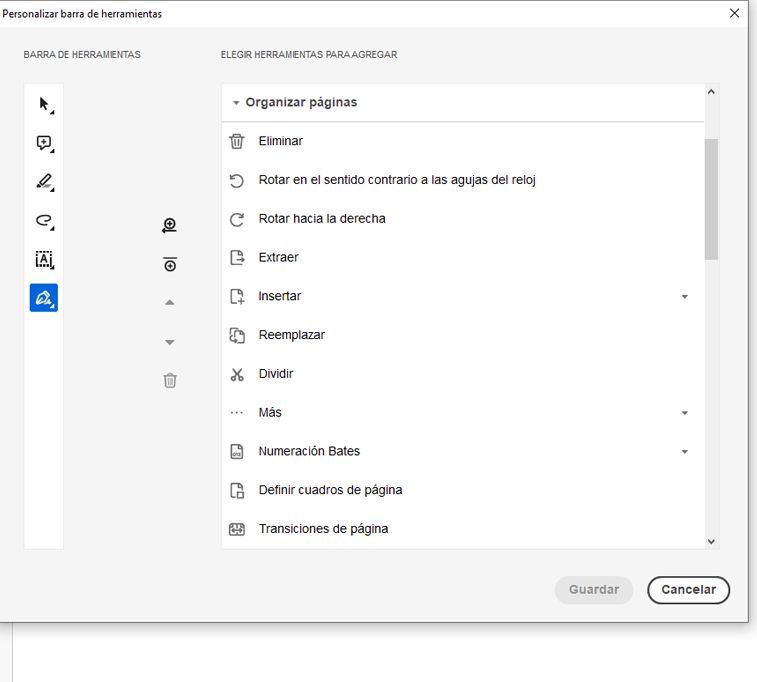The image size is (757, 682).
Task: Expand the Más dropdown arrow
Action: tap(685, 413)
